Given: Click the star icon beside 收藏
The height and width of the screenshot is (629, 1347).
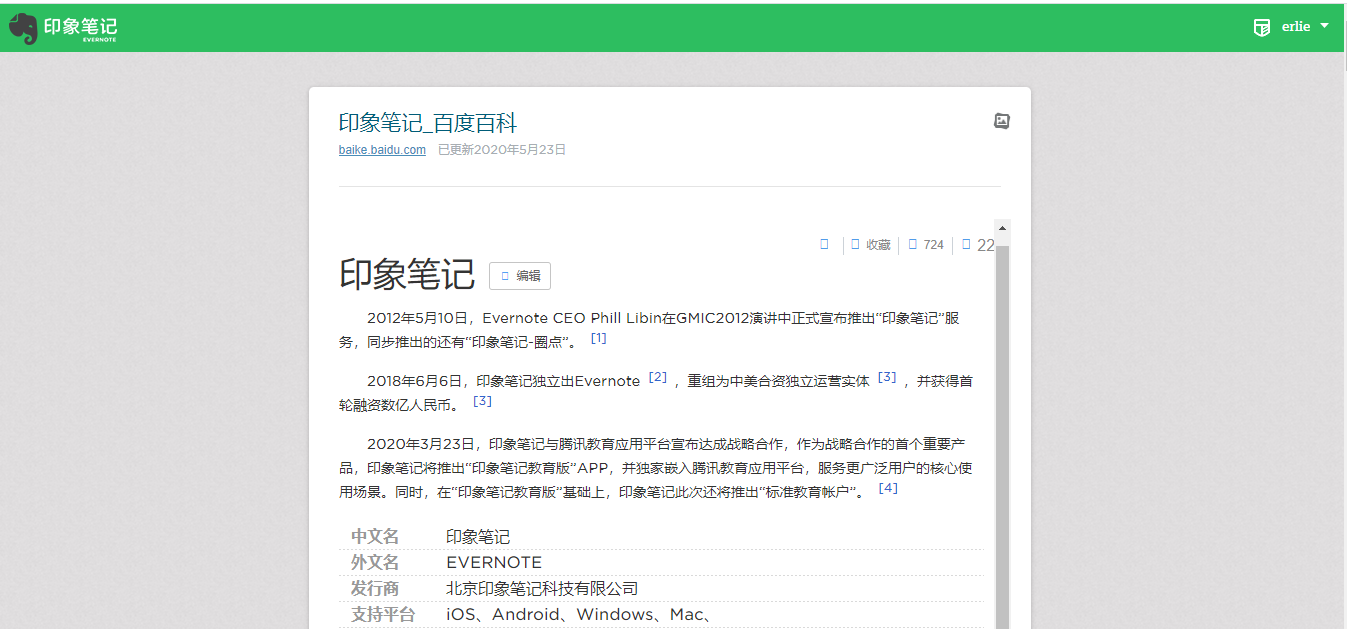Looking at the screenshot, I should point(855,244).
